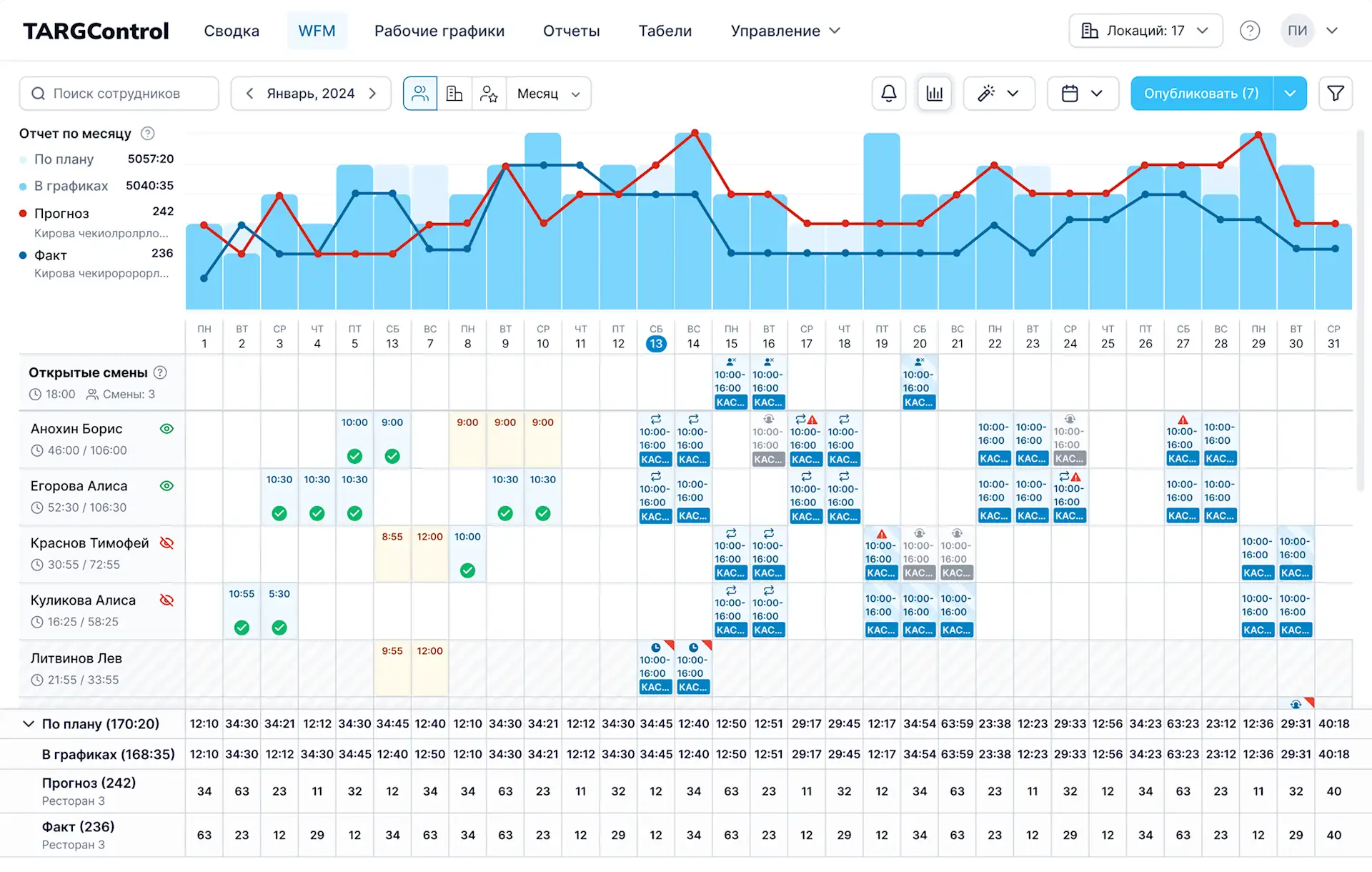Click the Опубликовать (7) button
This screenshot has width=1372, height=872.
point(1201,94)
